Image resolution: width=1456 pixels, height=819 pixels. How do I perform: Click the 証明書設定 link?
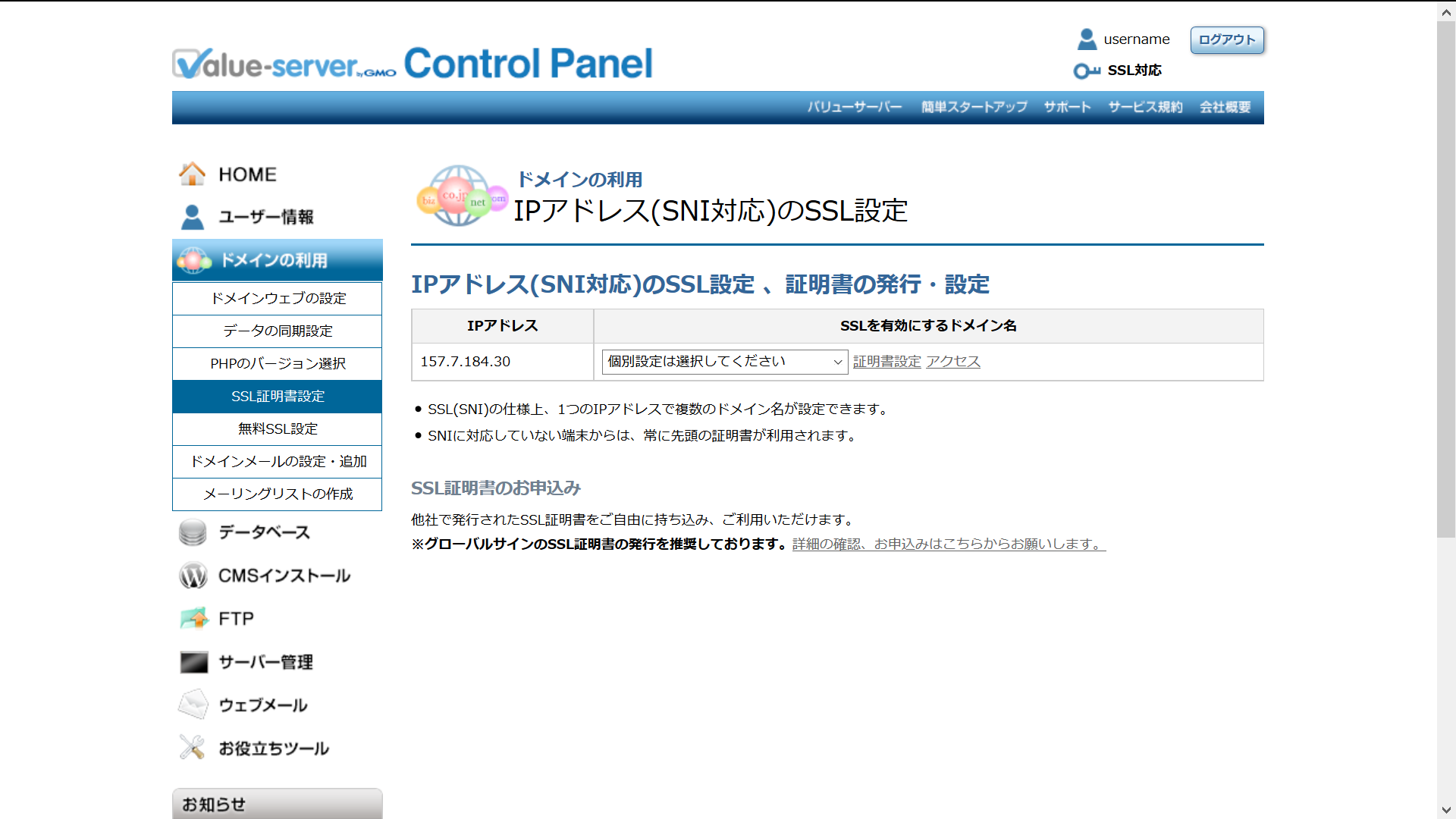886,362
